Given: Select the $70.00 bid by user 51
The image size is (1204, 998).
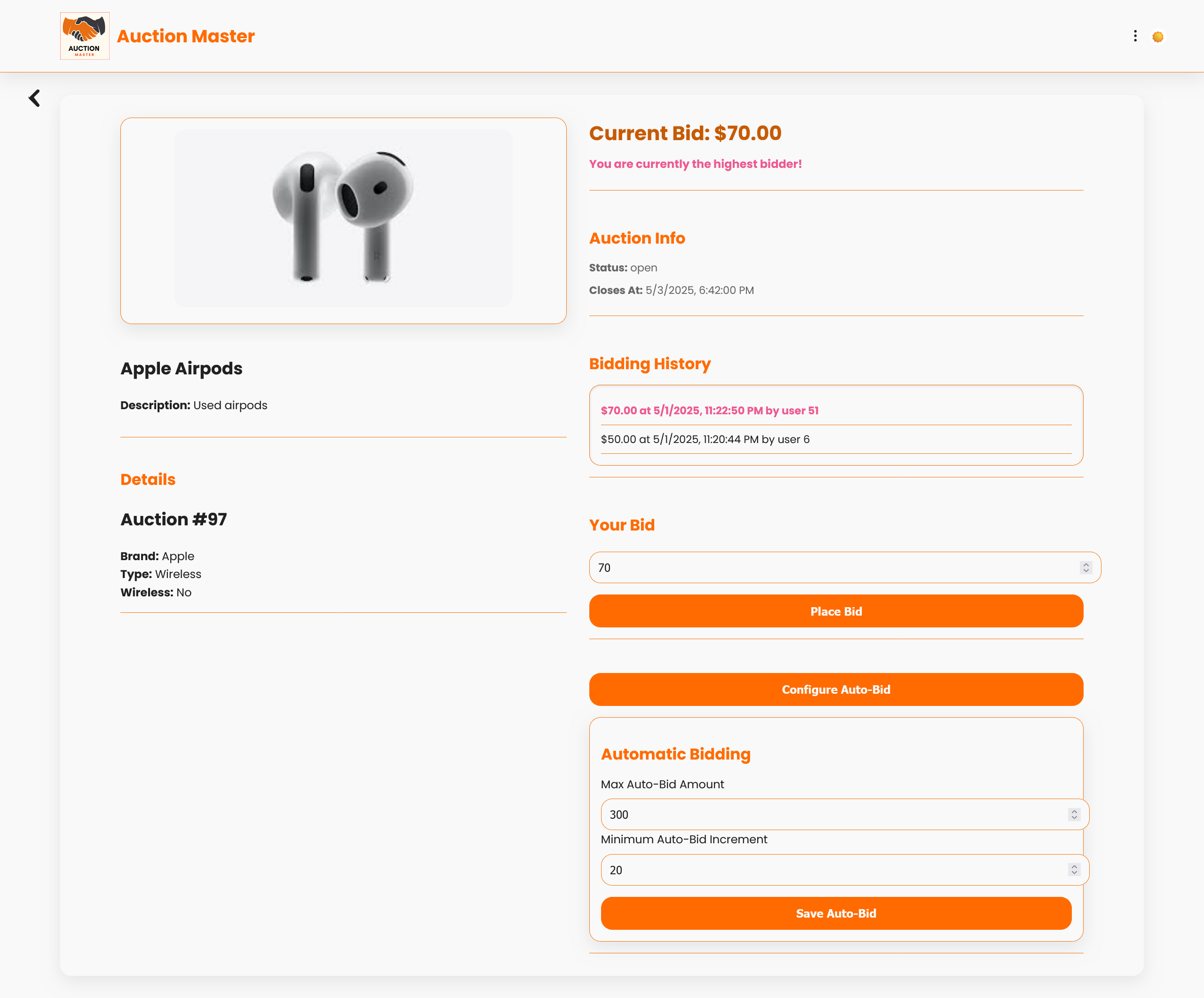Looking at the screenshot, I should (710, 411).
